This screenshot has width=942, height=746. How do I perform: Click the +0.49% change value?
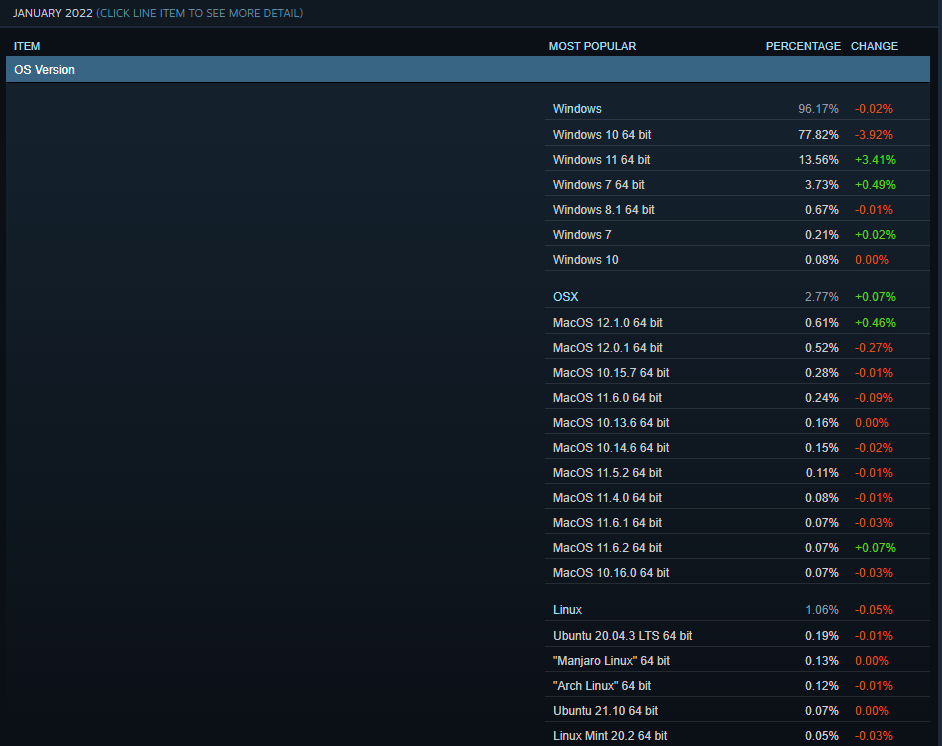(875, 185)
